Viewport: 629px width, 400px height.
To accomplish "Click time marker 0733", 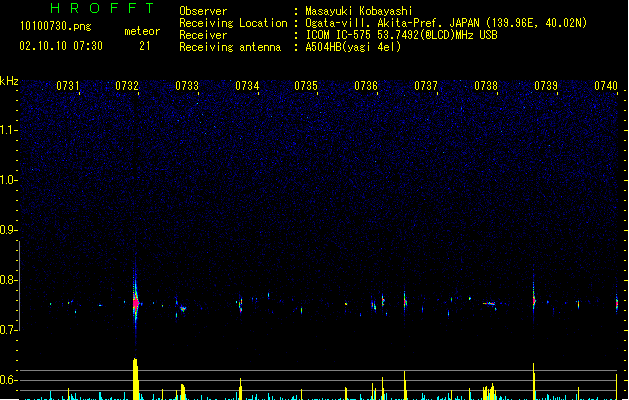I will [x=187, y=86].
